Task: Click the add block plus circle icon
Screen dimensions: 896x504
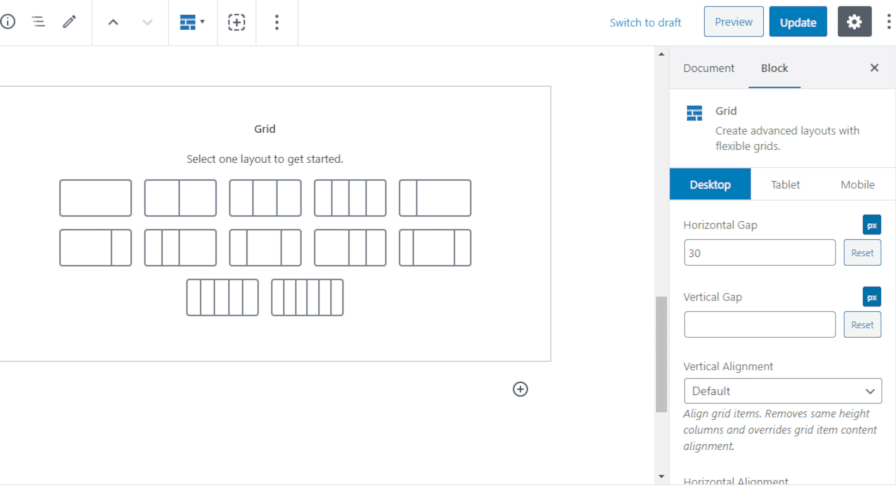Action: (520, 389)
